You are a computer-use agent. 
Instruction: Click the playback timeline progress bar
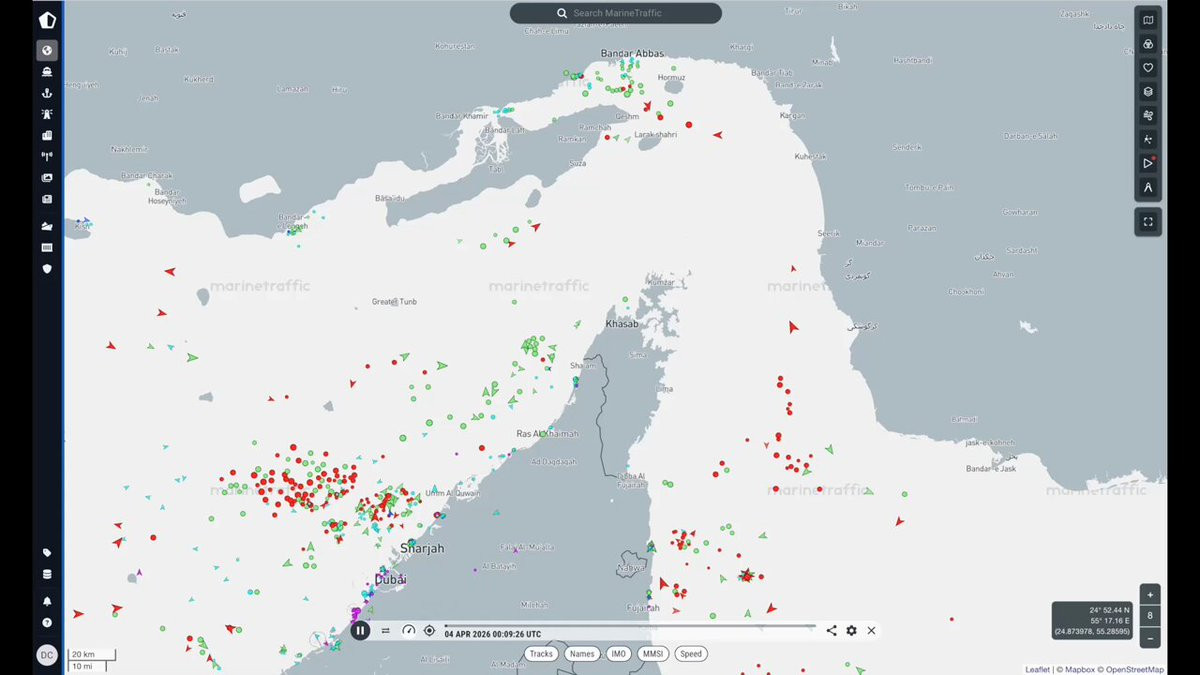630,626
